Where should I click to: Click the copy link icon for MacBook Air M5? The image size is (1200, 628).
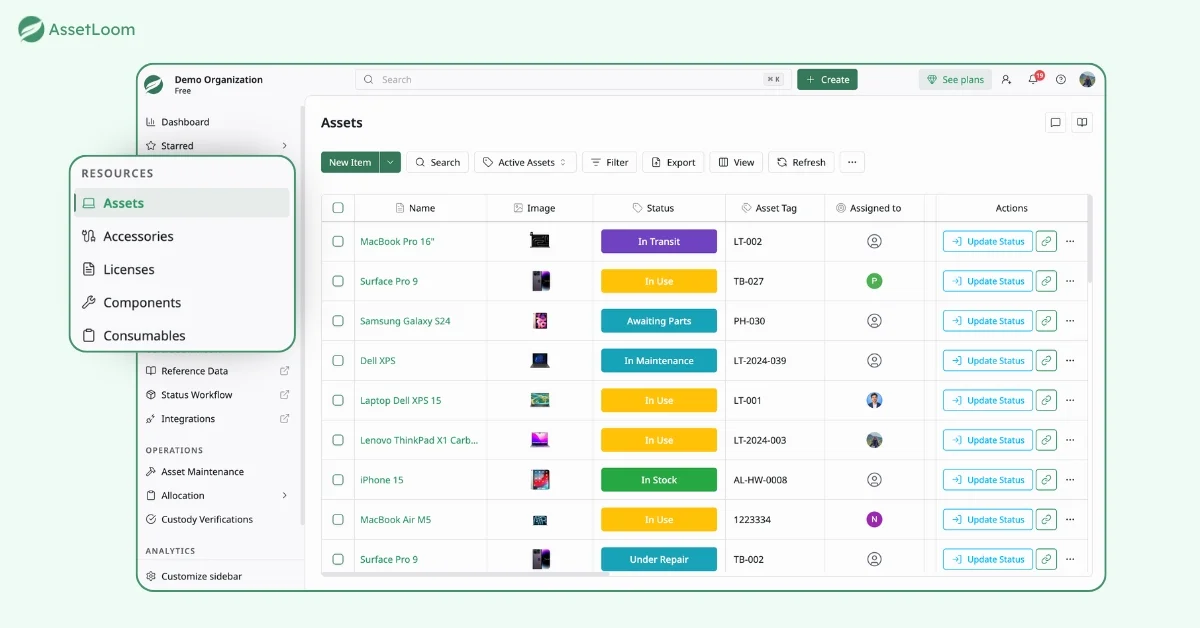tap(1046, 519)
